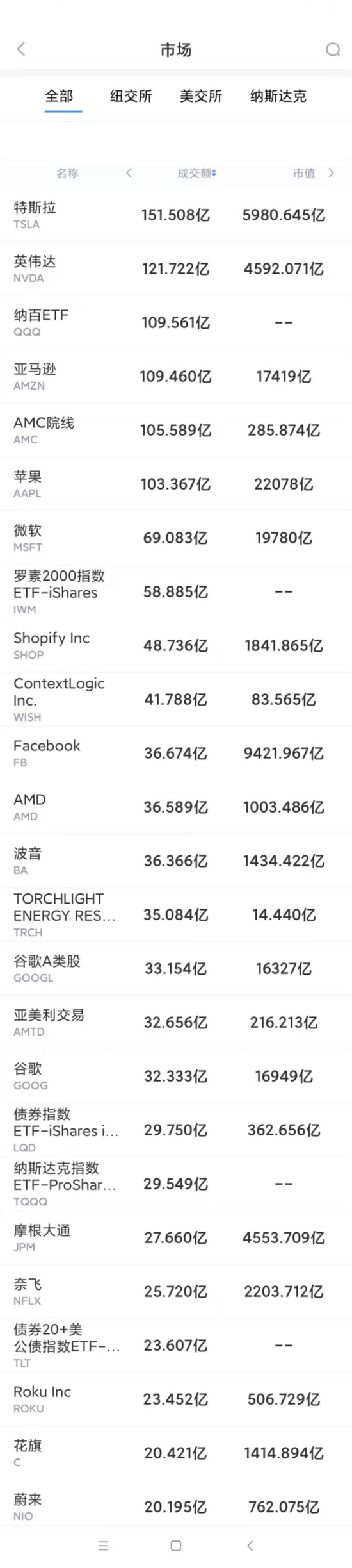Sort by 市值 column header
Screen dimensions: 352x1568
[304, 173]
